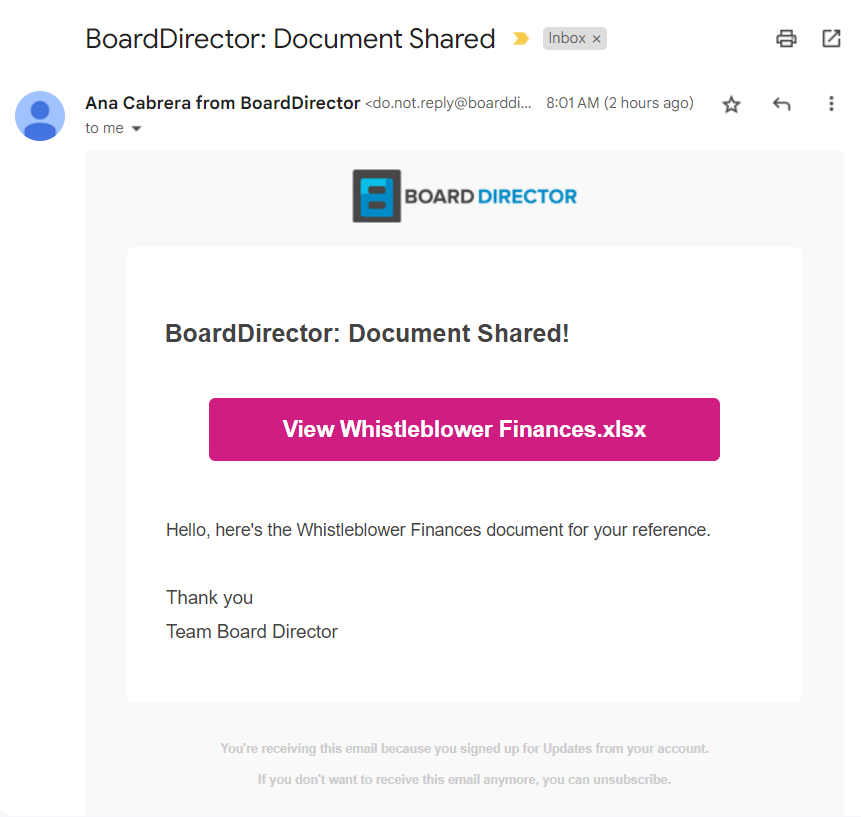The height and width of the screenshot is (817, 861).
Task: Remove the Inbox label with the x
Action: [596, 39]
